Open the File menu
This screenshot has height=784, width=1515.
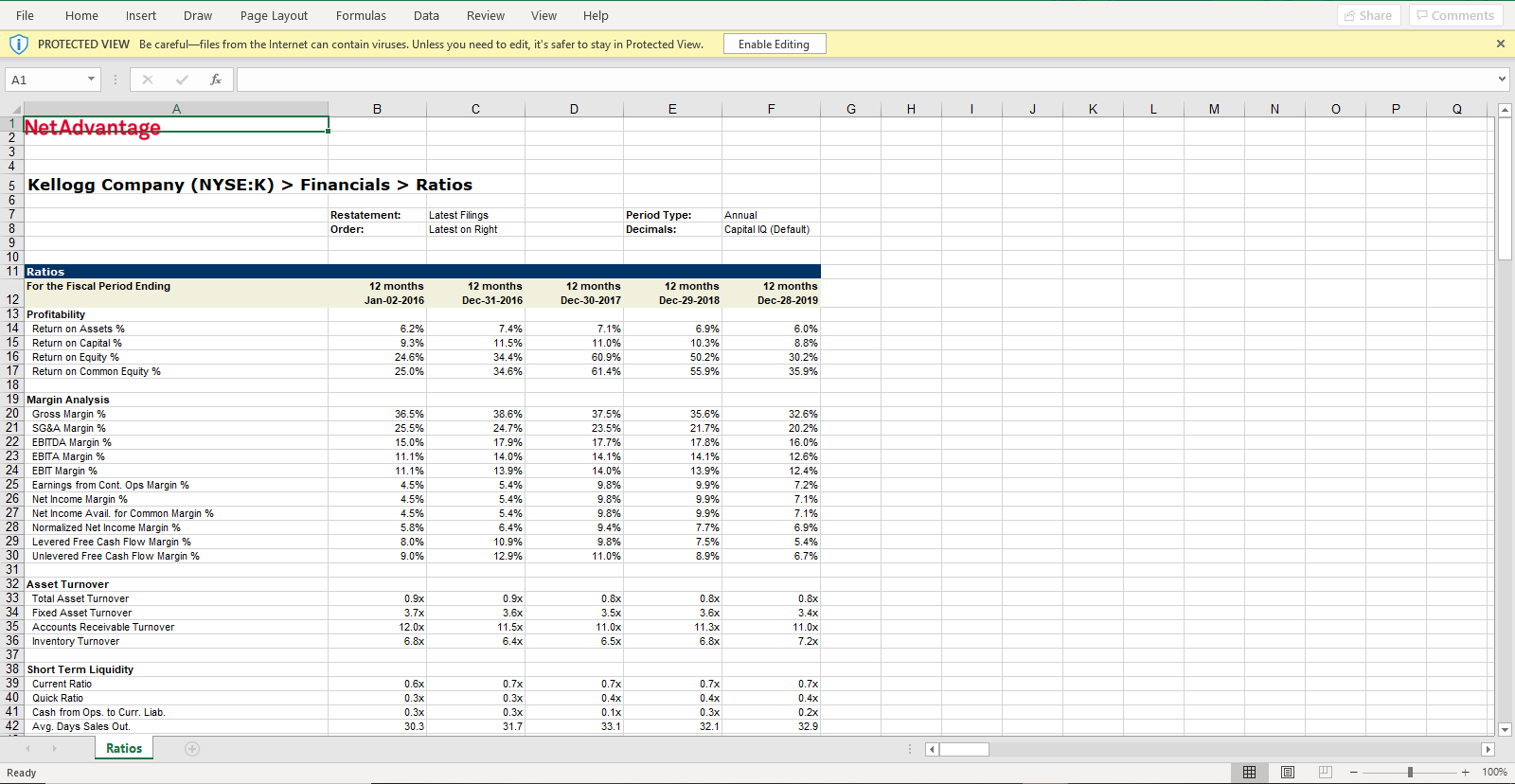point(25,15)
